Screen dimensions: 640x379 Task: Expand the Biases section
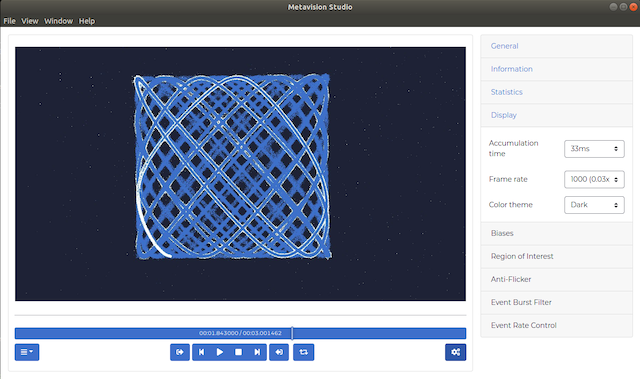(x=556, y=233)
